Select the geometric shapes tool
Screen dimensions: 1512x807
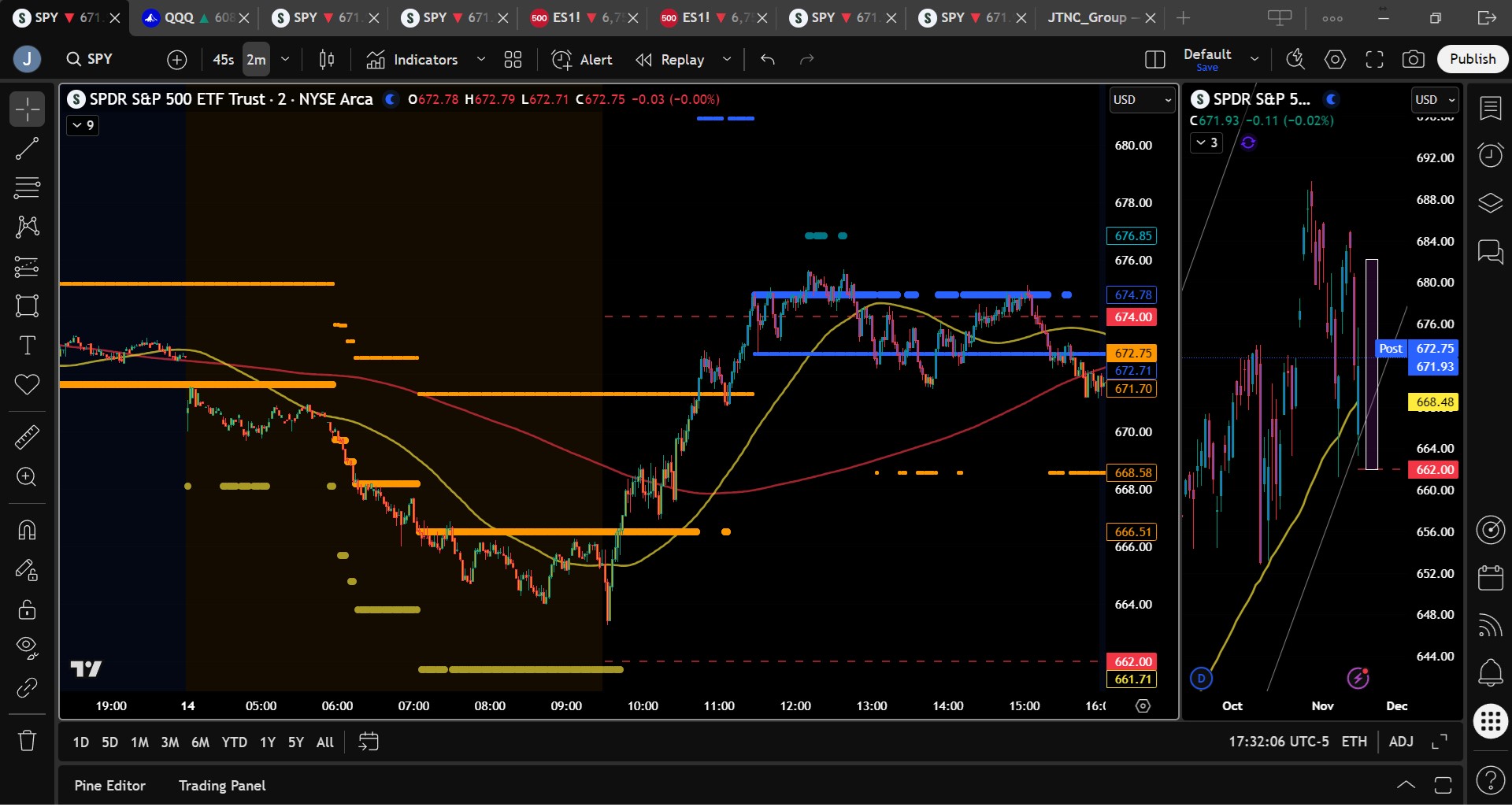[x=27, y=306]
